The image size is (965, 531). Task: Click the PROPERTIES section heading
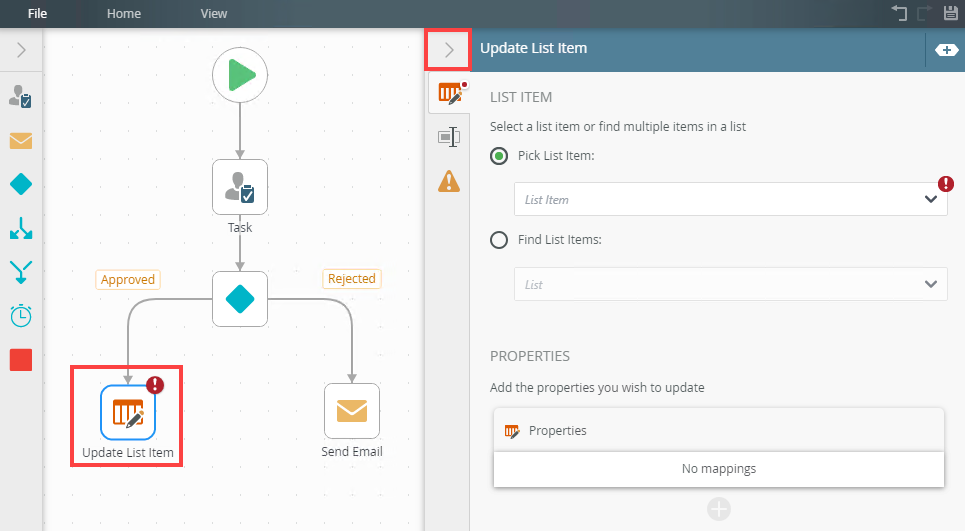(x=530, y=356)
